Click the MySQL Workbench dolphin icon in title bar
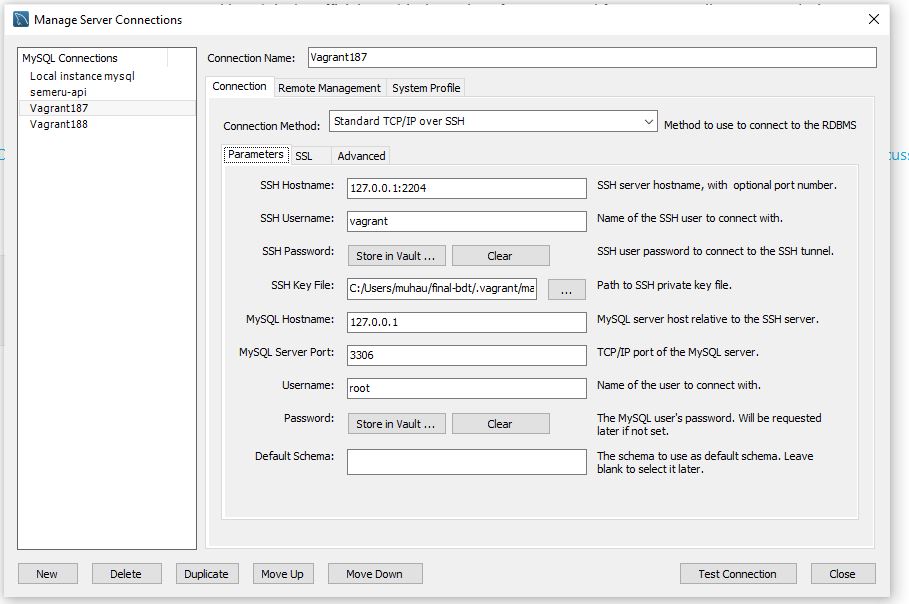The width and height of the screenshot is (909, 604). tap(21, 19)
